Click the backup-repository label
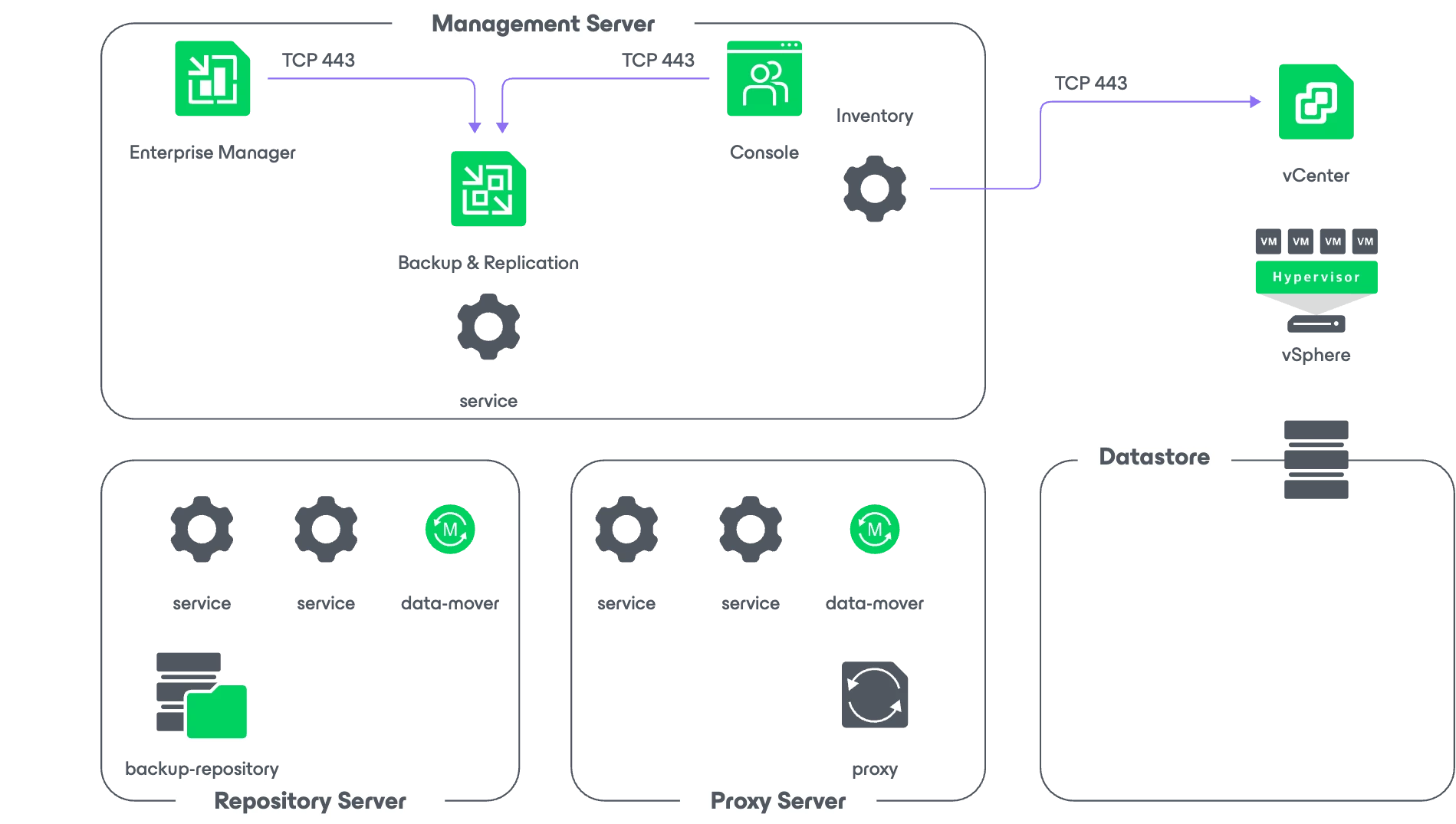Viewport: 1456px width, 824px height. click(202, 769)
